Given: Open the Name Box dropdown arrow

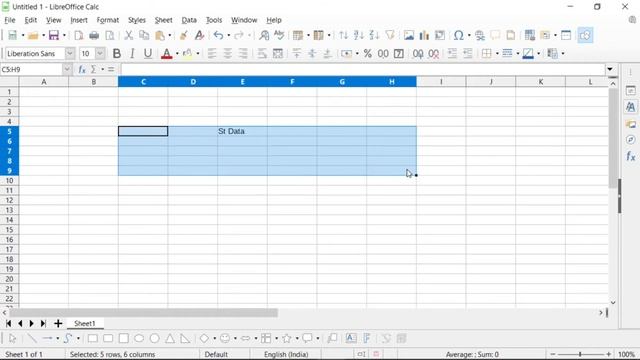Looking at the screenshot, I should click(67, 69).
